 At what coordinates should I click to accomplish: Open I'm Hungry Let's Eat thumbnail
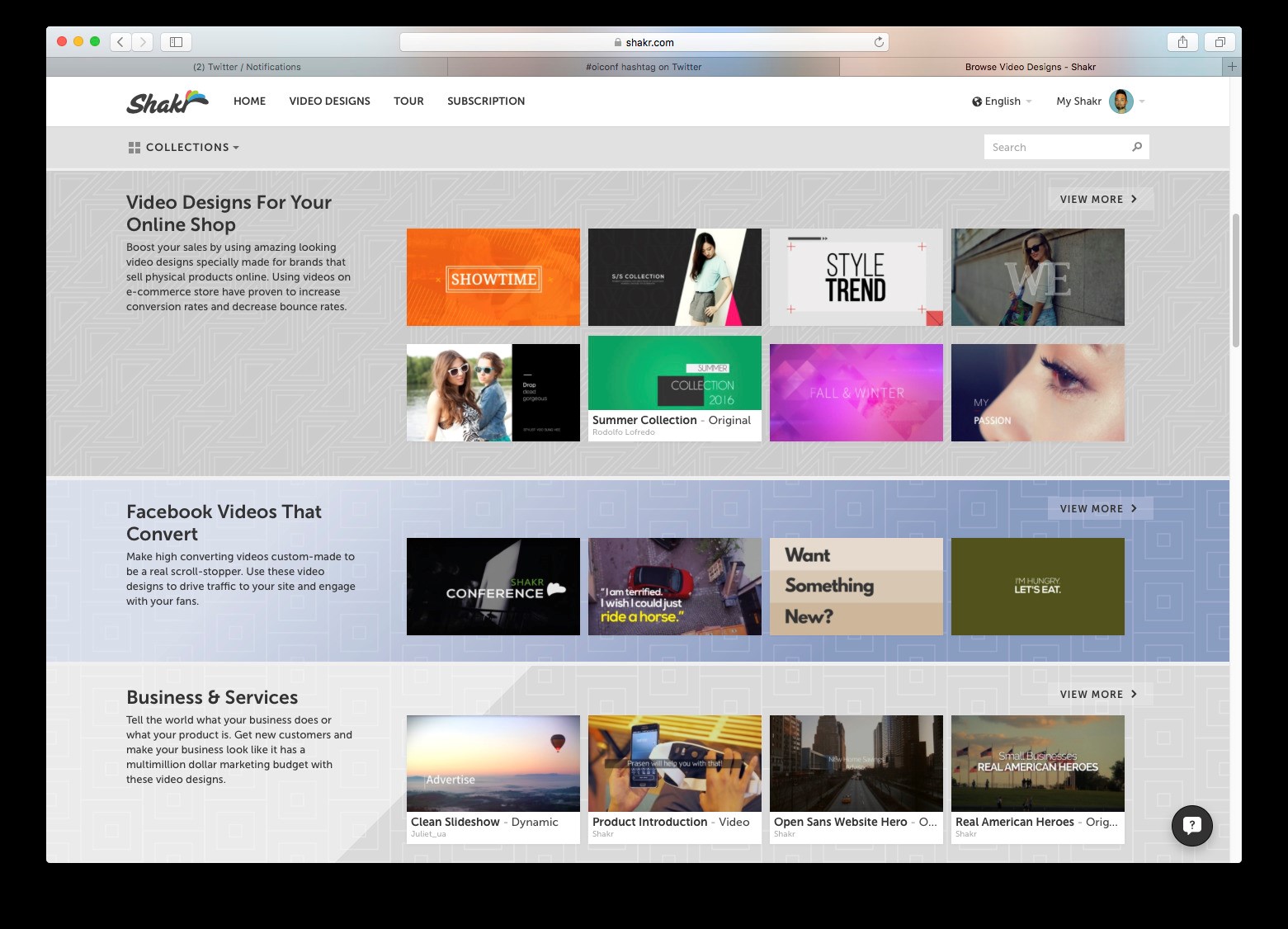[x=1038, y=587]
